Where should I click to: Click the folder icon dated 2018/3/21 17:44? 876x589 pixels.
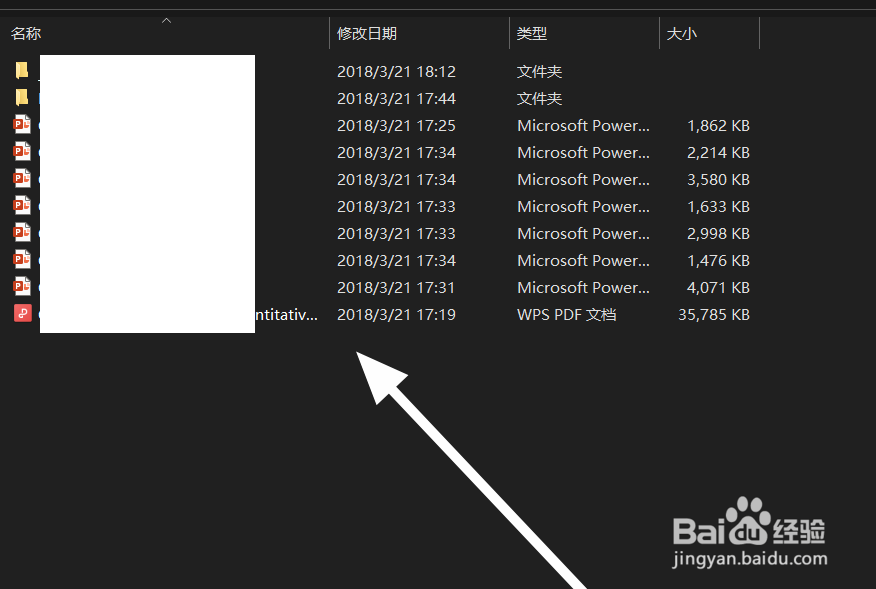pos(22,97)
